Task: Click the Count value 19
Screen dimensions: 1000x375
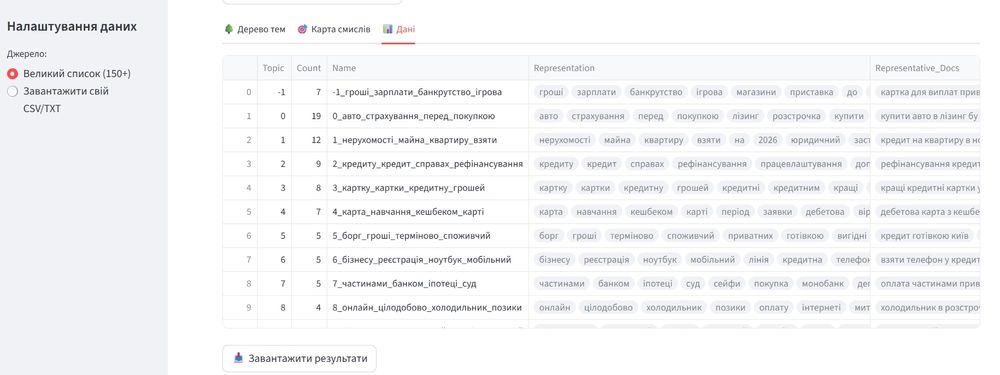Action: pos(309,116)
